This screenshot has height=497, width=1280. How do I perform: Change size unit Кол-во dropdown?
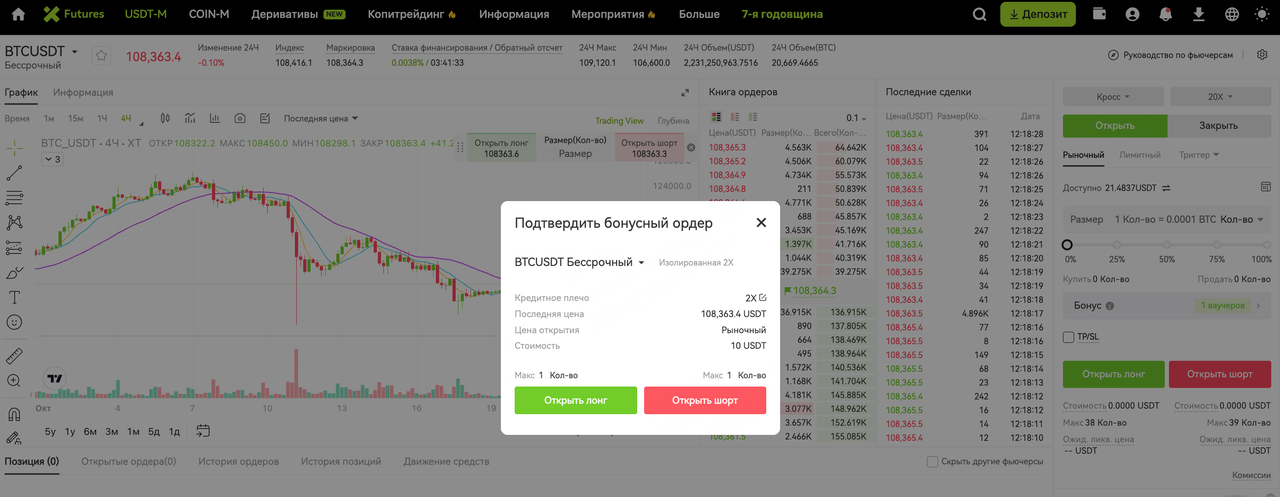1243,219
